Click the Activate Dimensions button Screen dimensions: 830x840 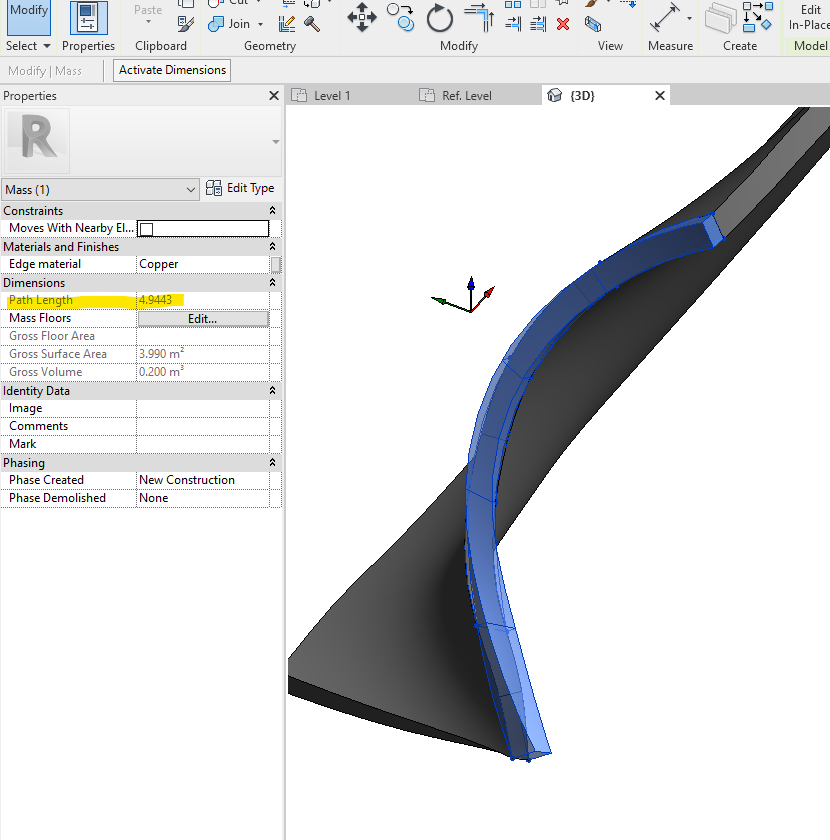click(x=172, y=71)
